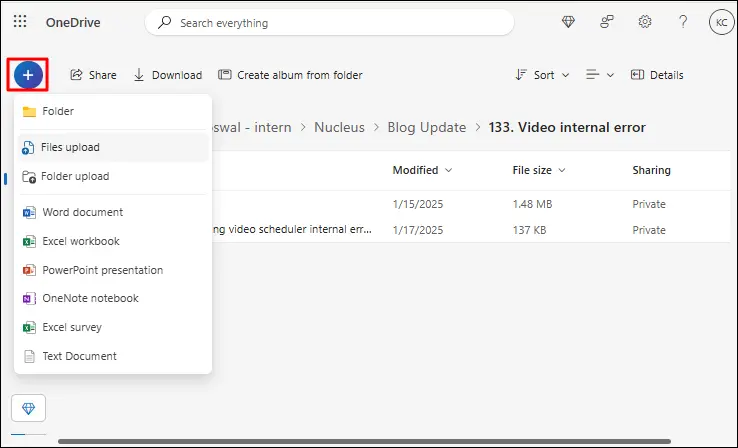Open the Modified column dropdown

[x=422, y=170]
